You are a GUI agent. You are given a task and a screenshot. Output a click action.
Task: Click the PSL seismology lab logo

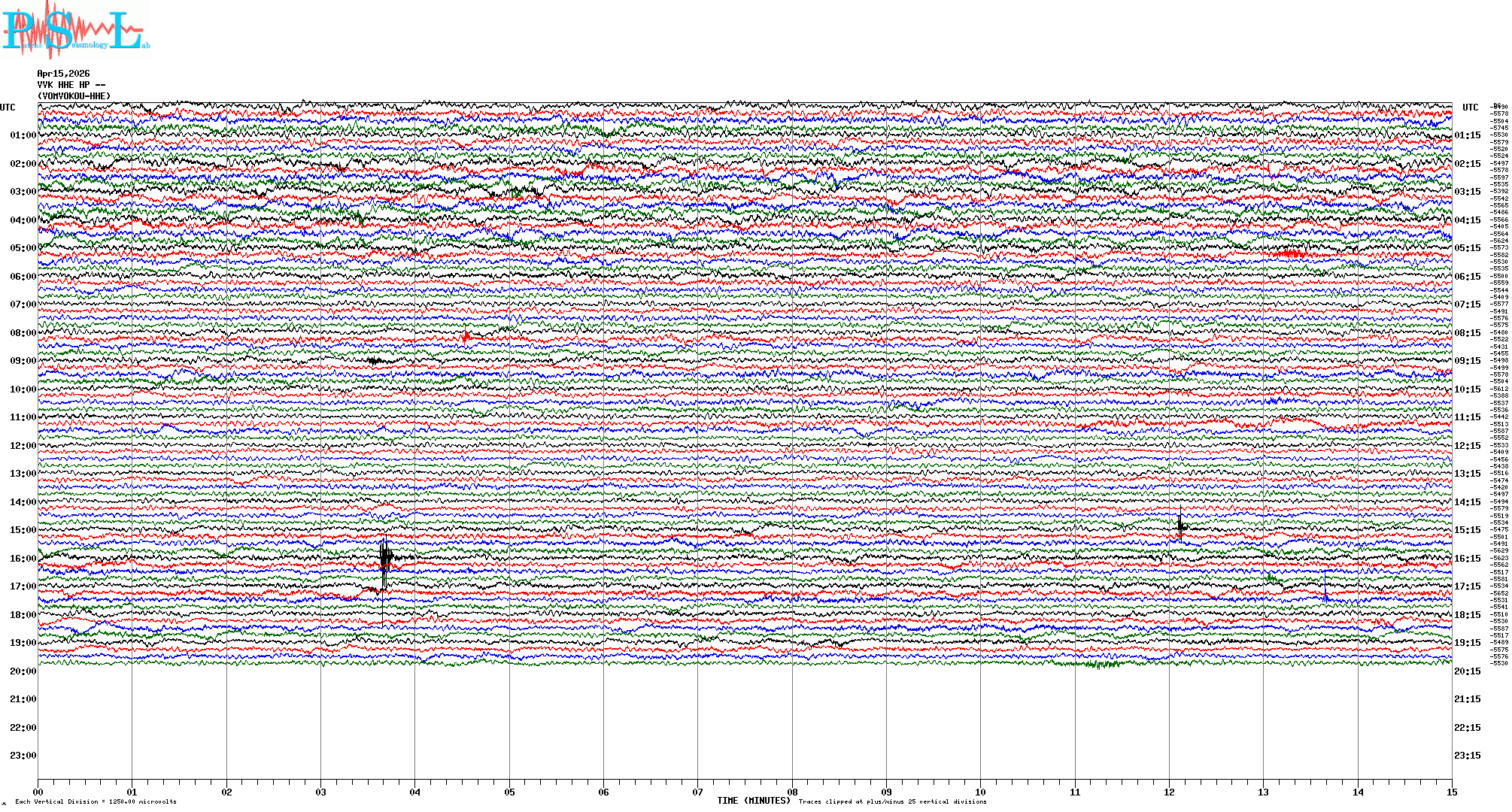click(75, 30)
